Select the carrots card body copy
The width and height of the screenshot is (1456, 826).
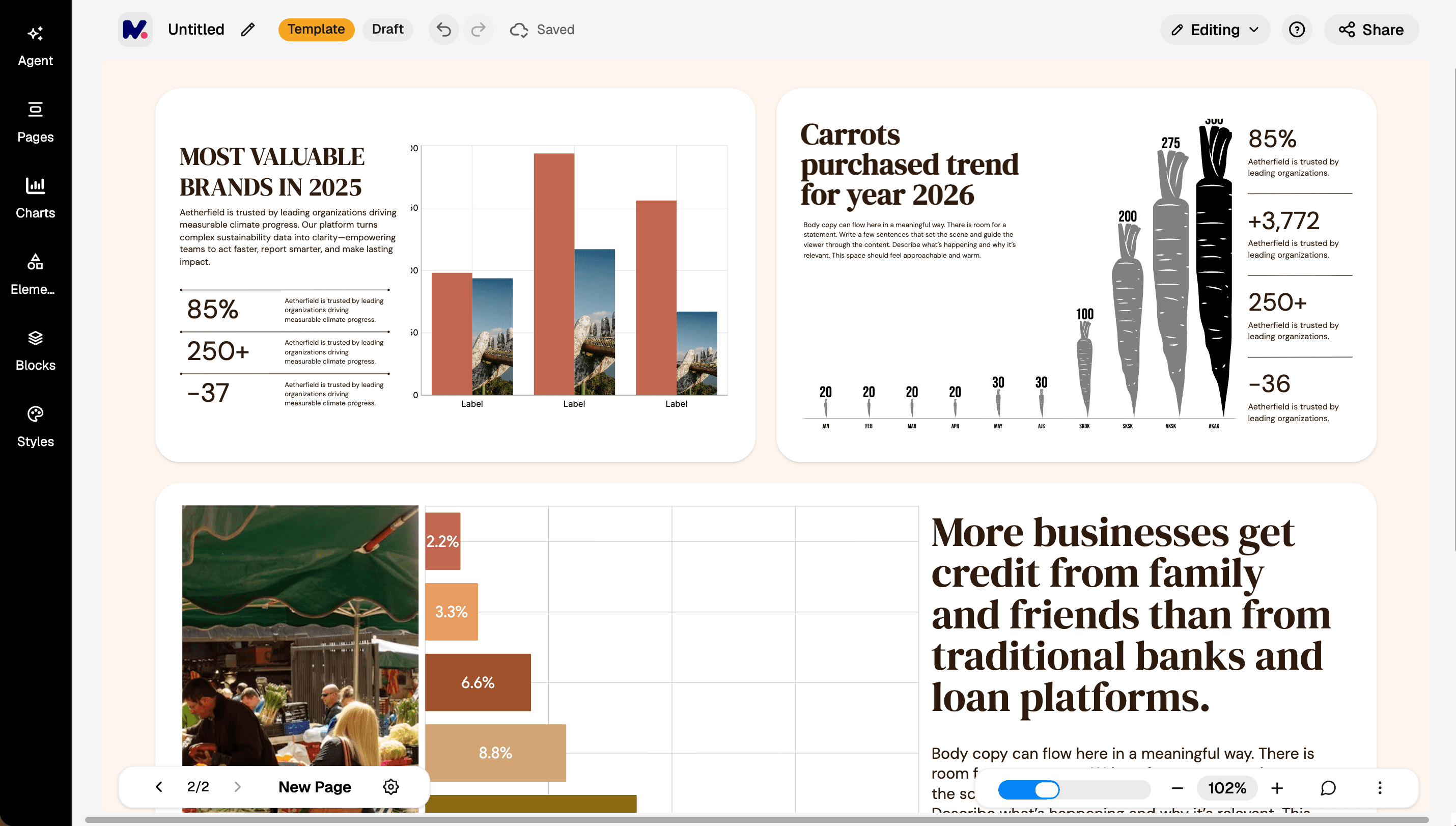909,240
